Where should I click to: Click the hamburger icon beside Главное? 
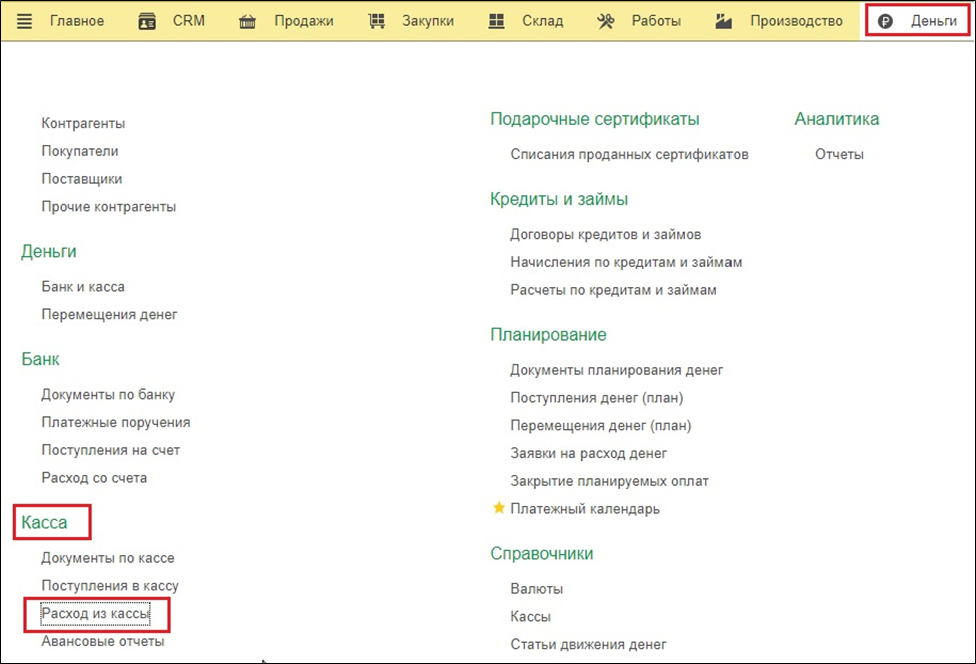(24, 21)
